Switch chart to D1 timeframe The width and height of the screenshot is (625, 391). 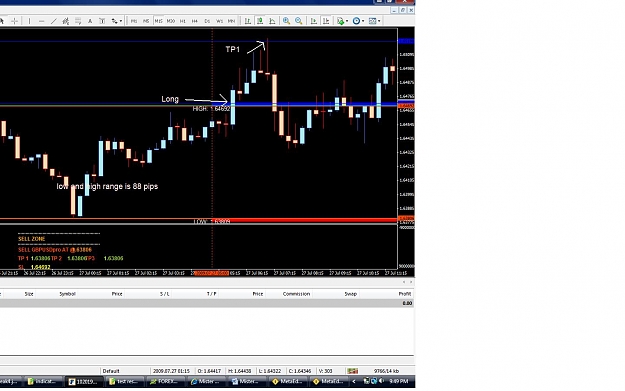[207, 21]
